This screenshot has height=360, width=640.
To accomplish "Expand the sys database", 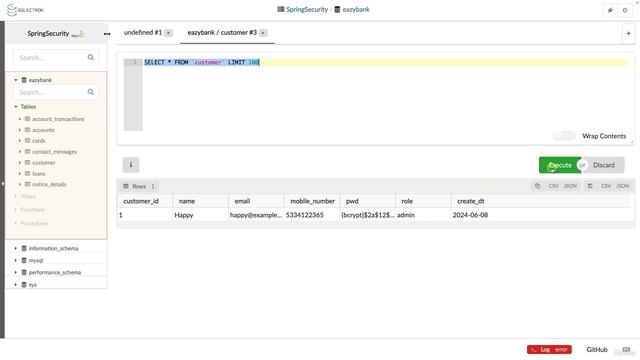I will pos(16,284).
